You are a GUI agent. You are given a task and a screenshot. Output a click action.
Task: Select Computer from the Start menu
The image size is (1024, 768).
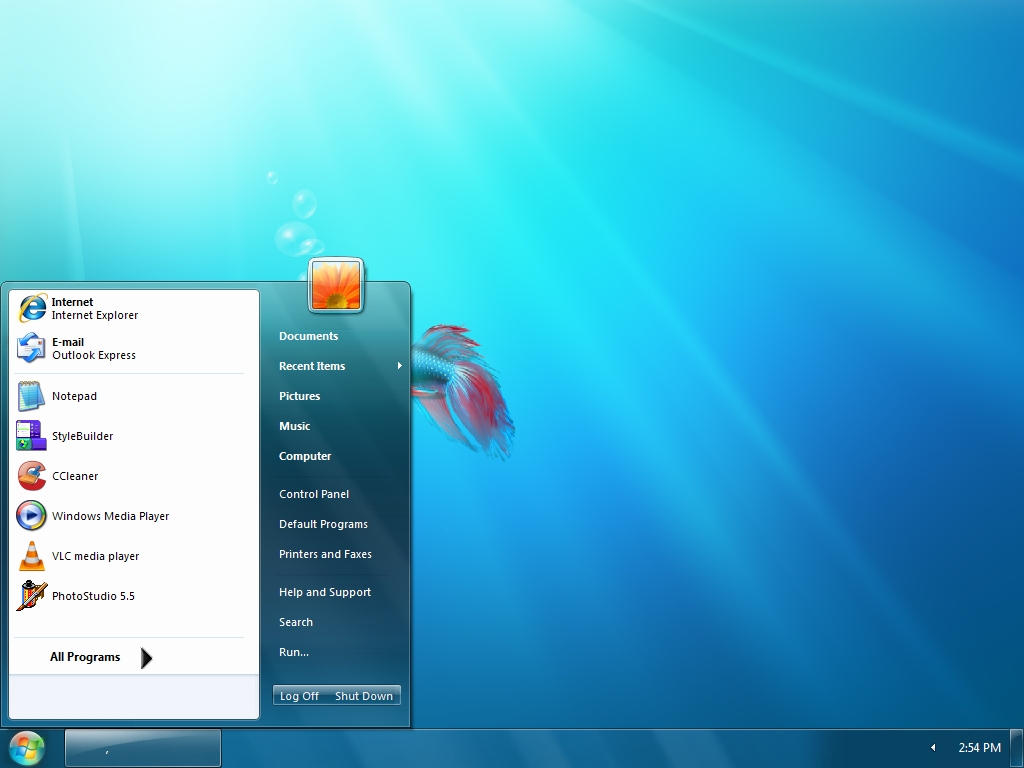coord(305,456)
